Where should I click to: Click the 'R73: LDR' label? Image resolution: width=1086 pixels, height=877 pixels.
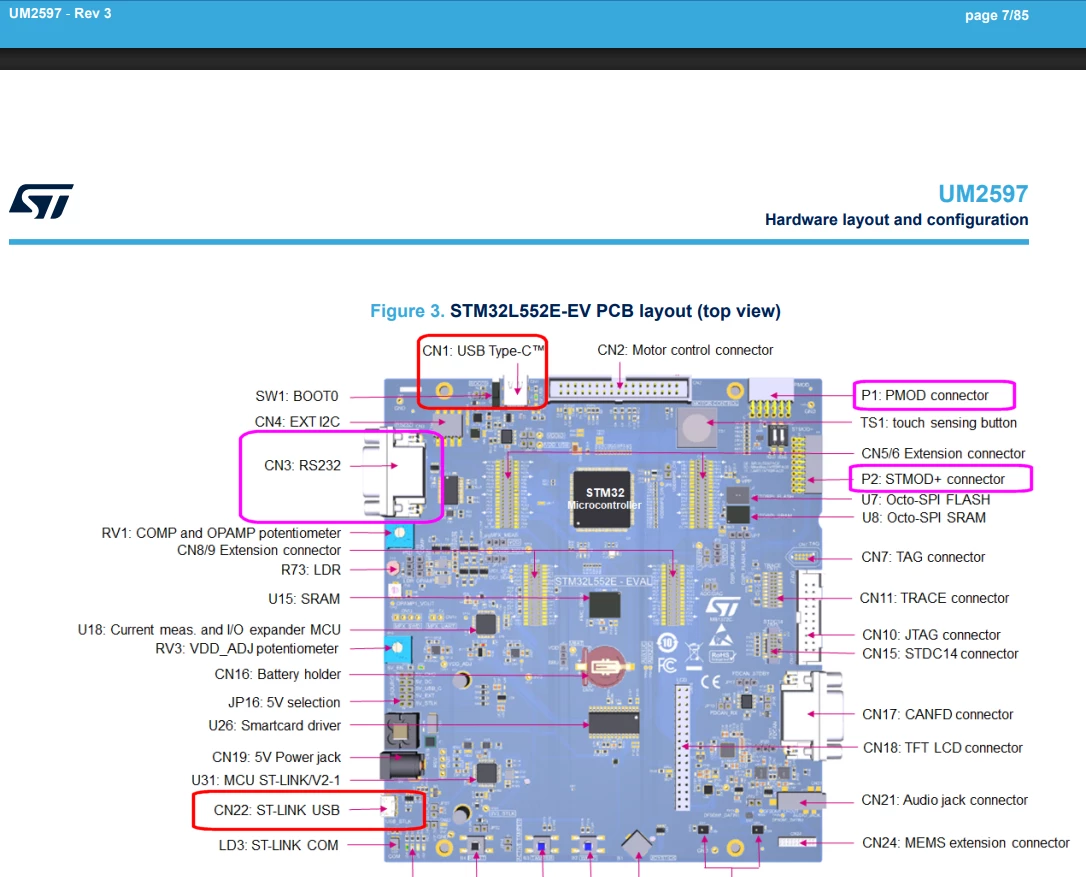tap(310, 570)
